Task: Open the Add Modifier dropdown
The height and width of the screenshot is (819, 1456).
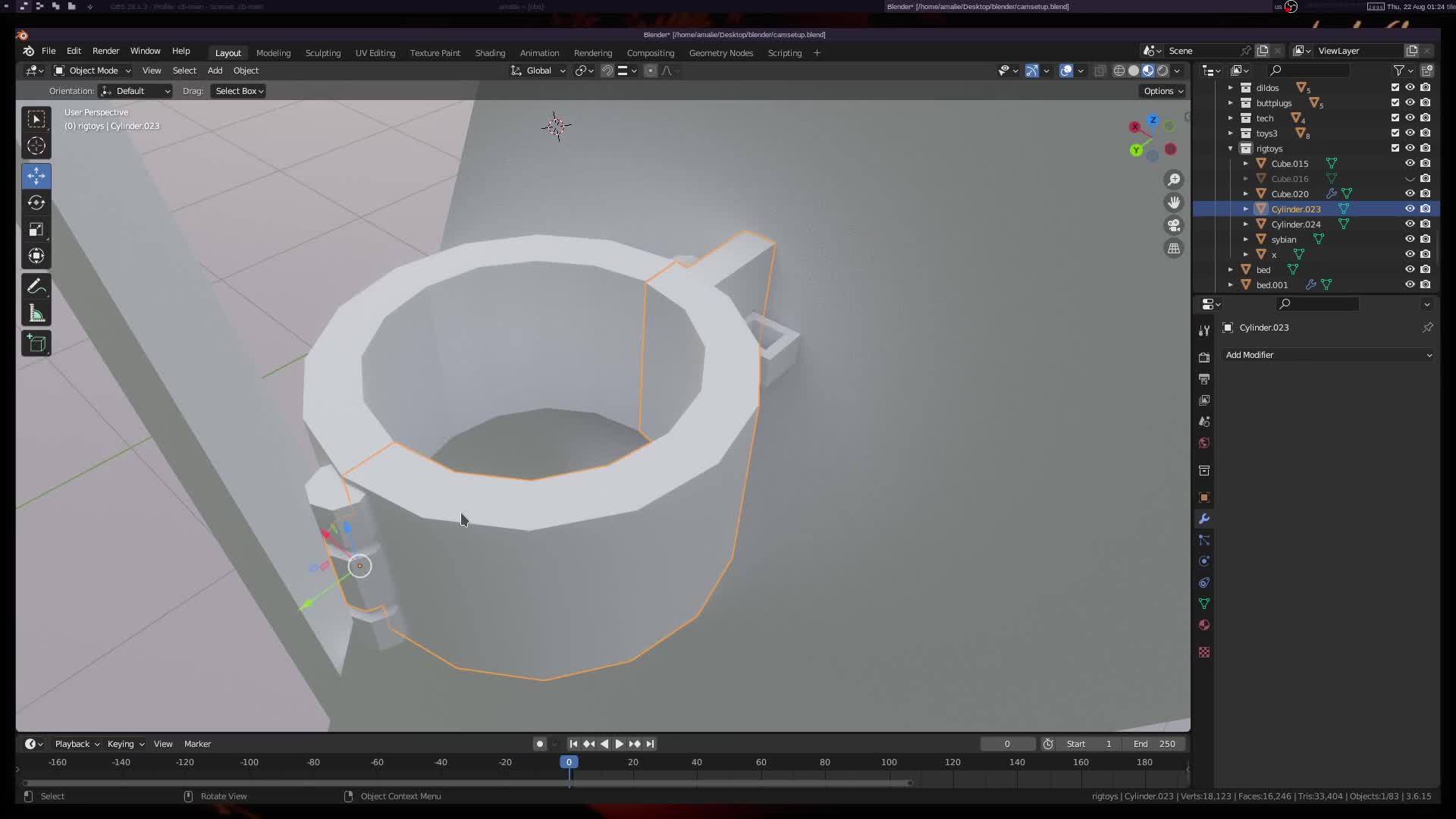Action: 1327,355
